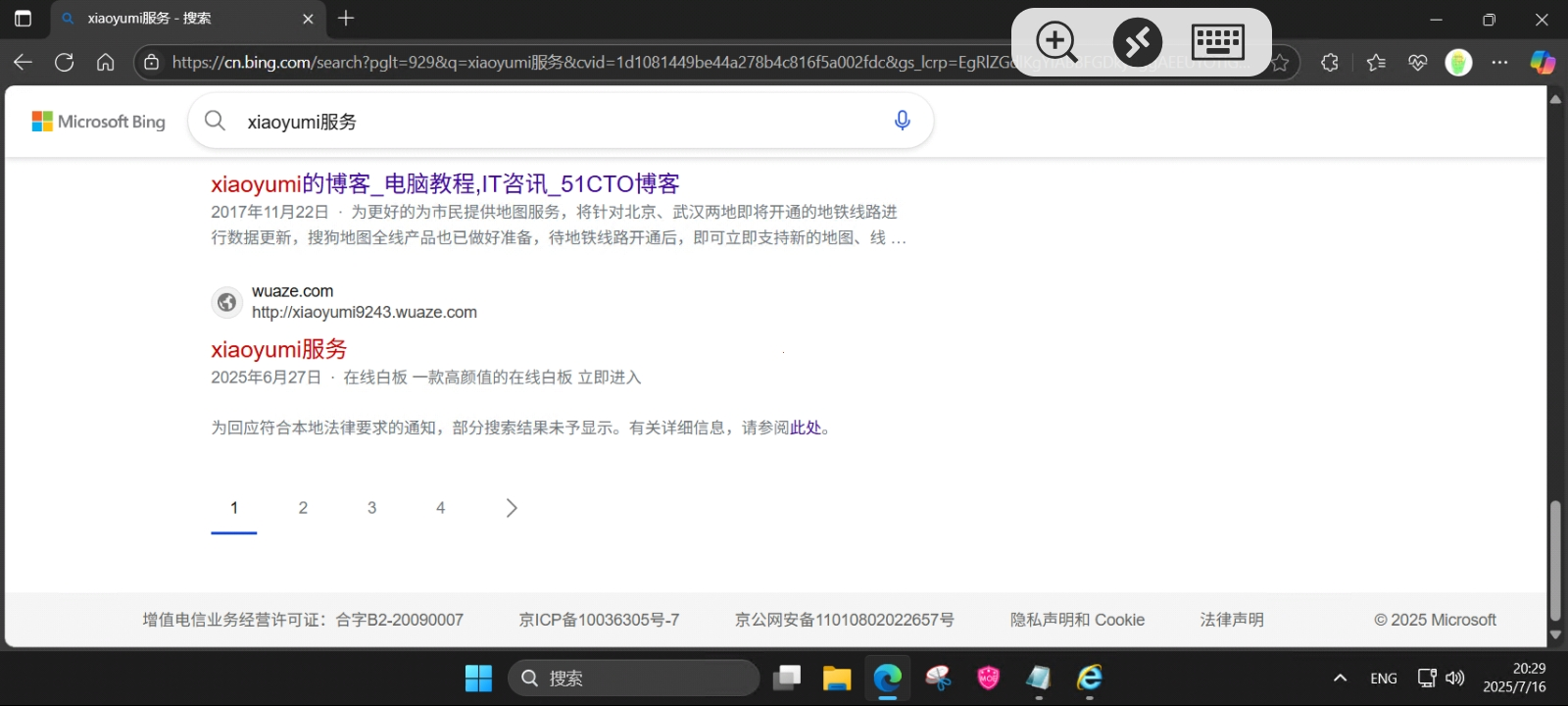Go to results page 4
This screenshot has height=706, width=1568.
[x=440, y=508]
